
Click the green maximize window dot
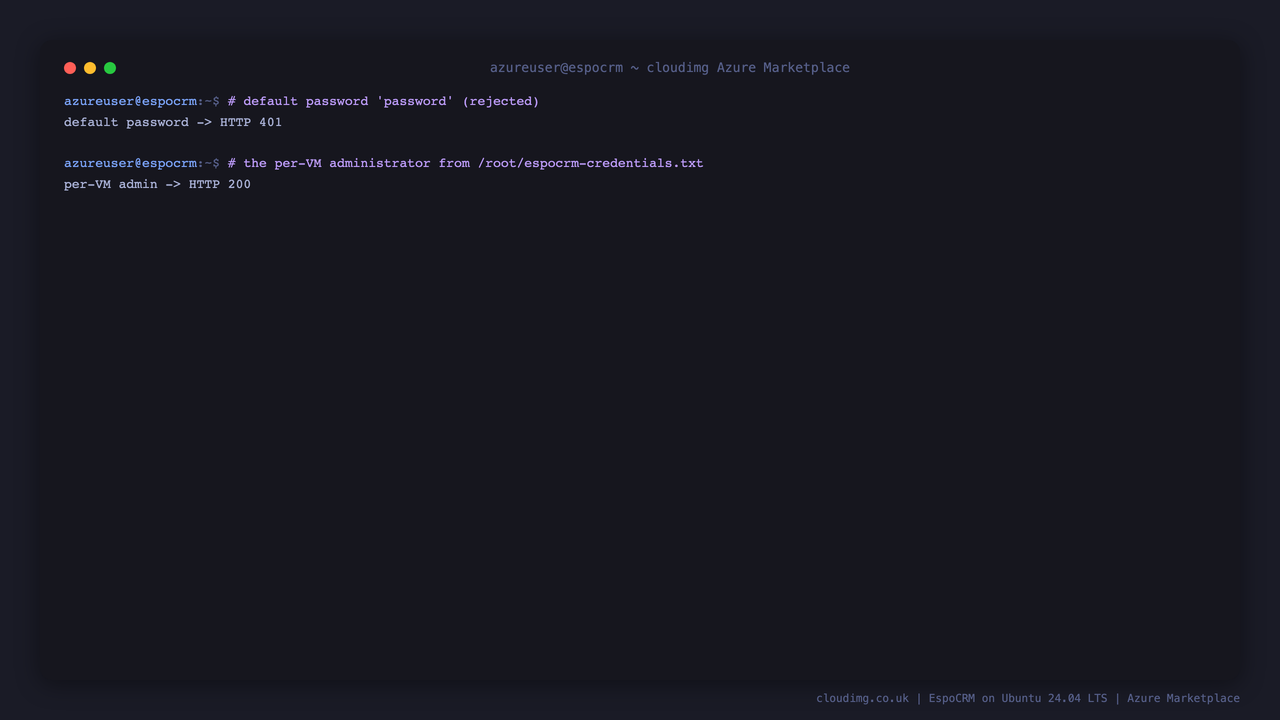tap(110, 68)
